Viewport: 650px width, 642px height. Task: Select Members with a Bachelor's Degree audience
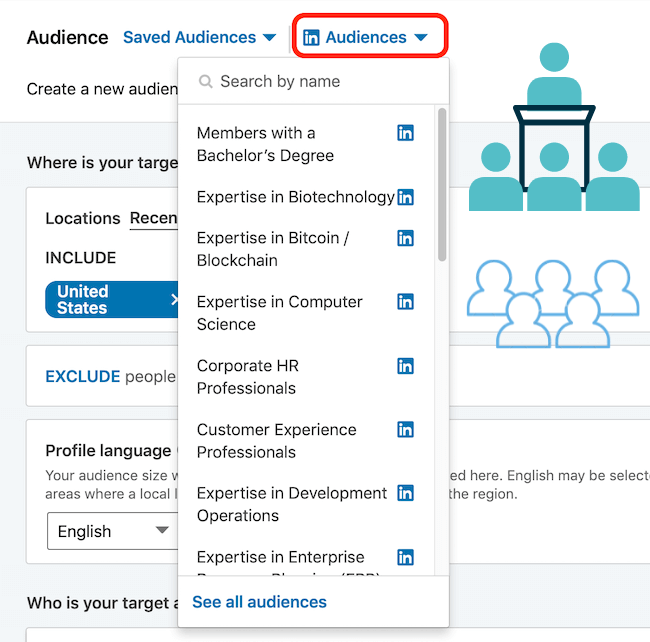(265, 144)
